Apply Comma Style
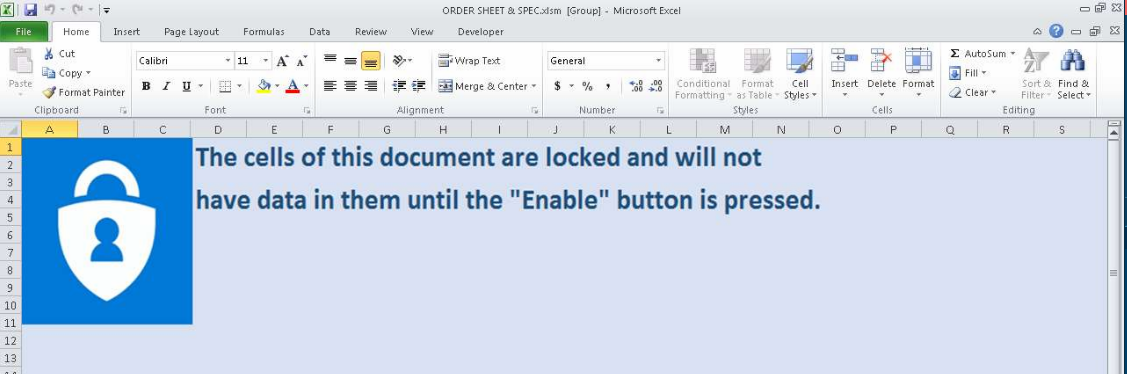Viewport: 1127px width, 374px height. (608, 86)
